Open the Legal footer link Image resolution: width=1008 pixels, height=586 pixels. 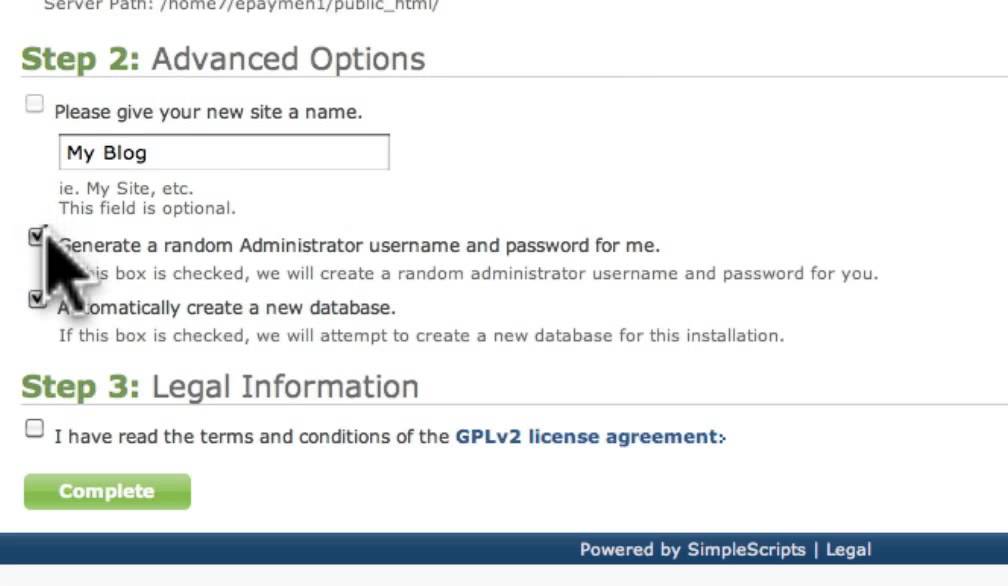point(847,549)
